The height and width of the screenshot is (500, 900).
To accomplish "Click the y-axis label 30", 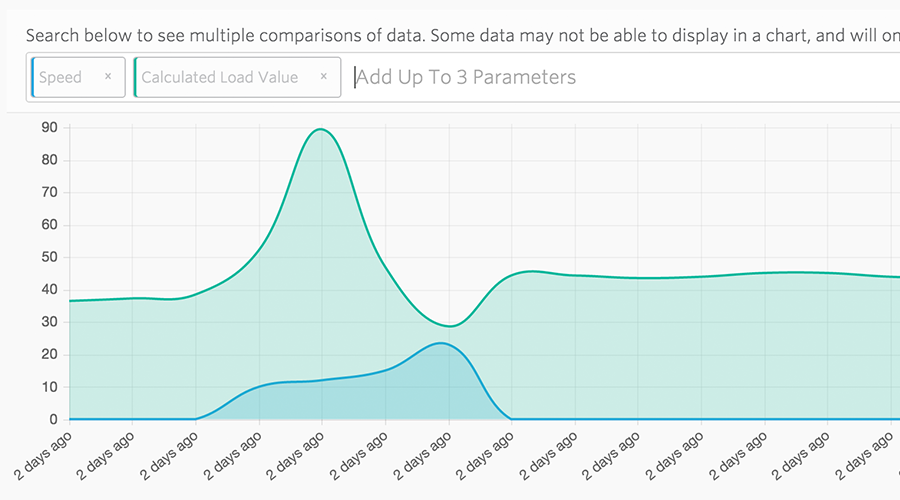I will coord(50,322).
